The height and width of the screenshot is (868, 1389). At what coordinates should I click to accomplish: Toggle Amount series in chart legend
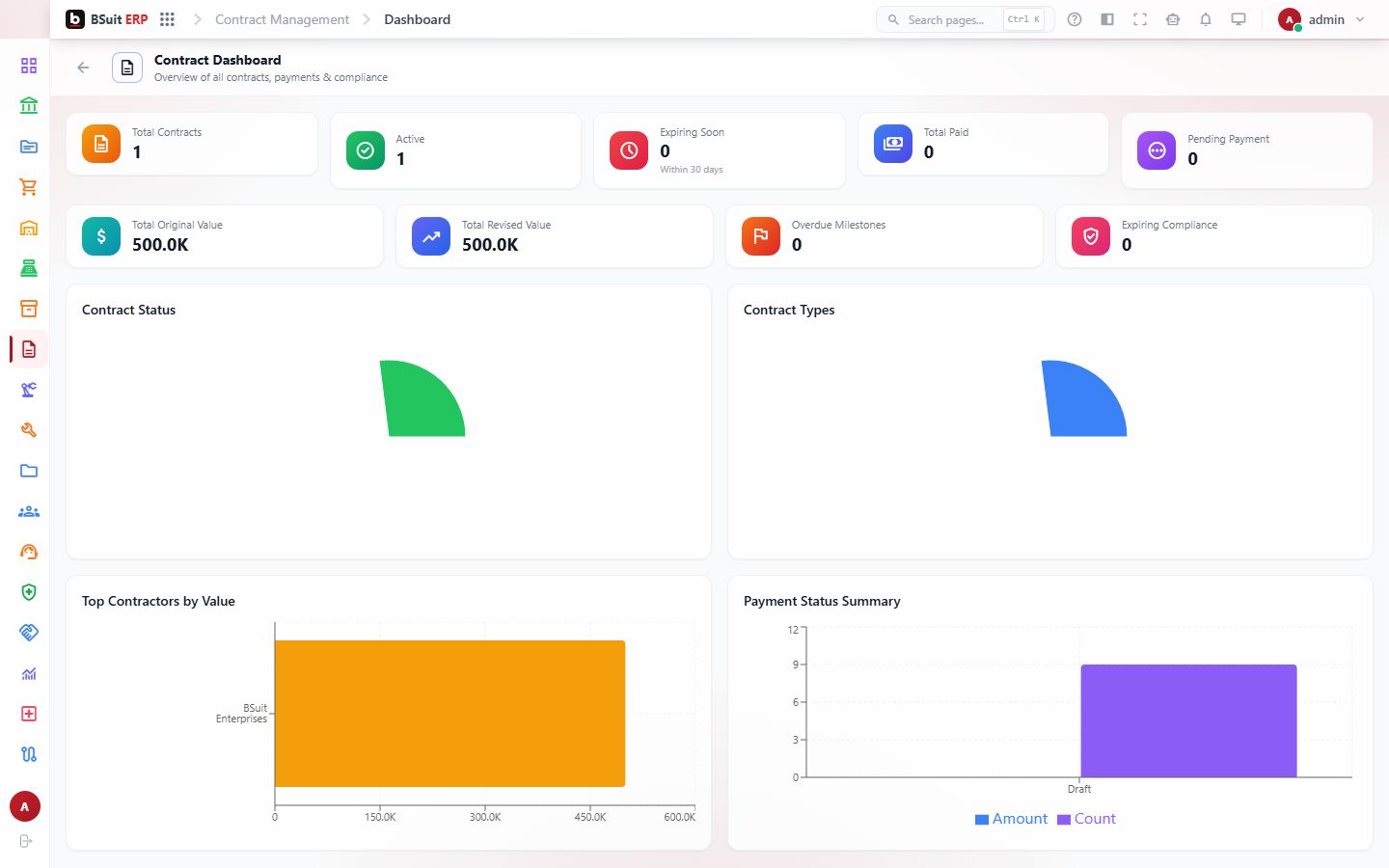(1011, 819)
